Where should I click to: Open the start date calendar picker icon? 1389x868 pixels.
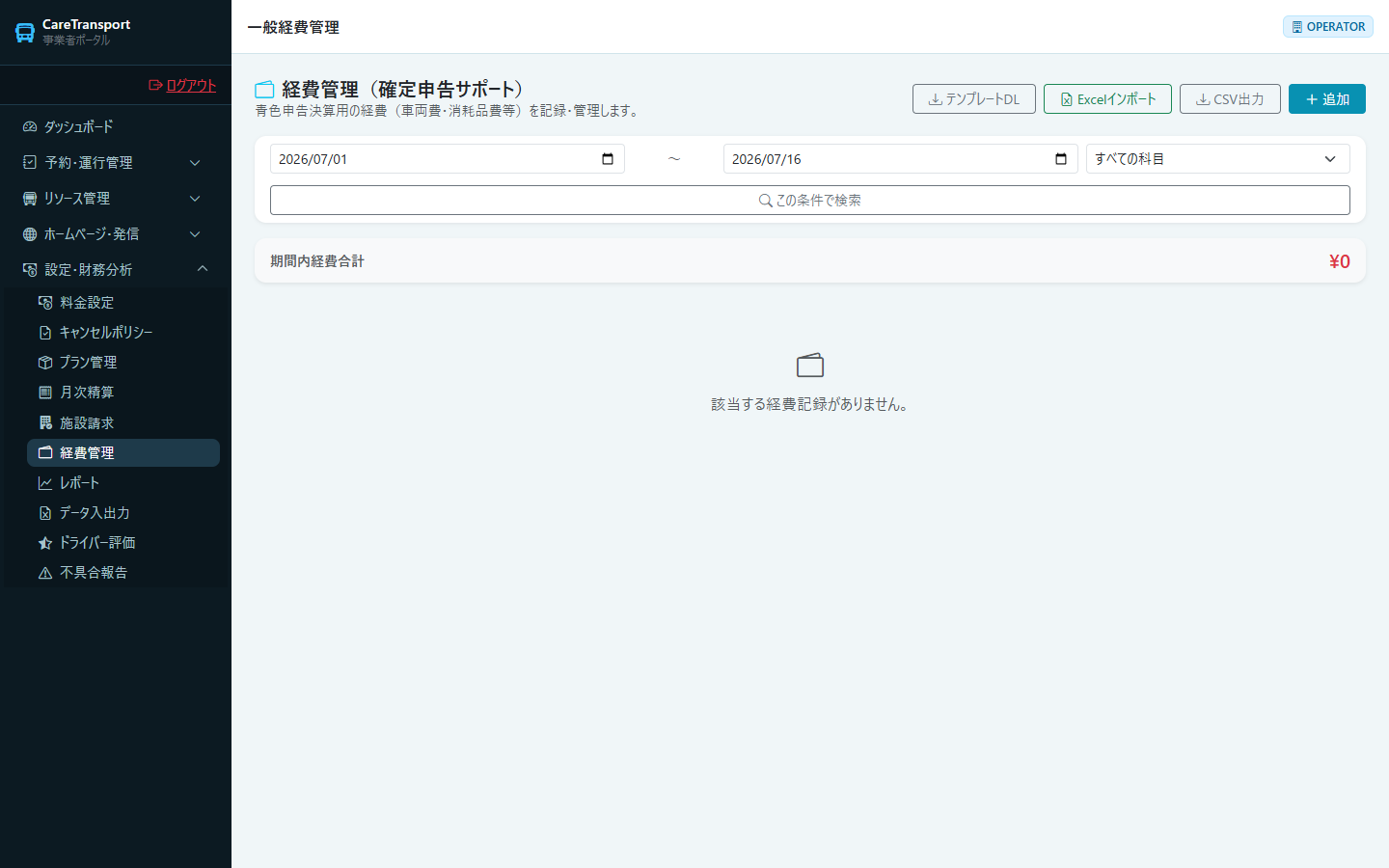pos(608,159)
